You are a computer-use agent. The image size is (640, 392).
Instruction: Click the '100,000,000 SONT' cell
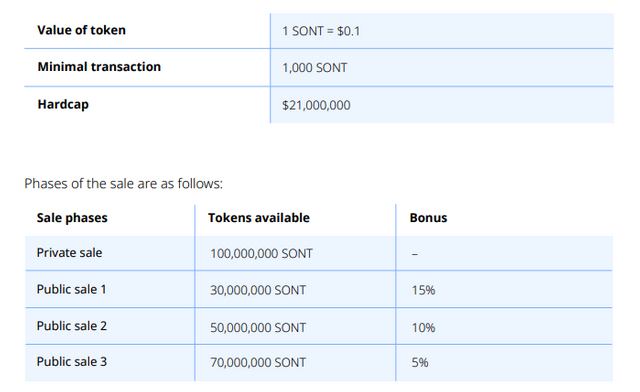click(261, 254)
